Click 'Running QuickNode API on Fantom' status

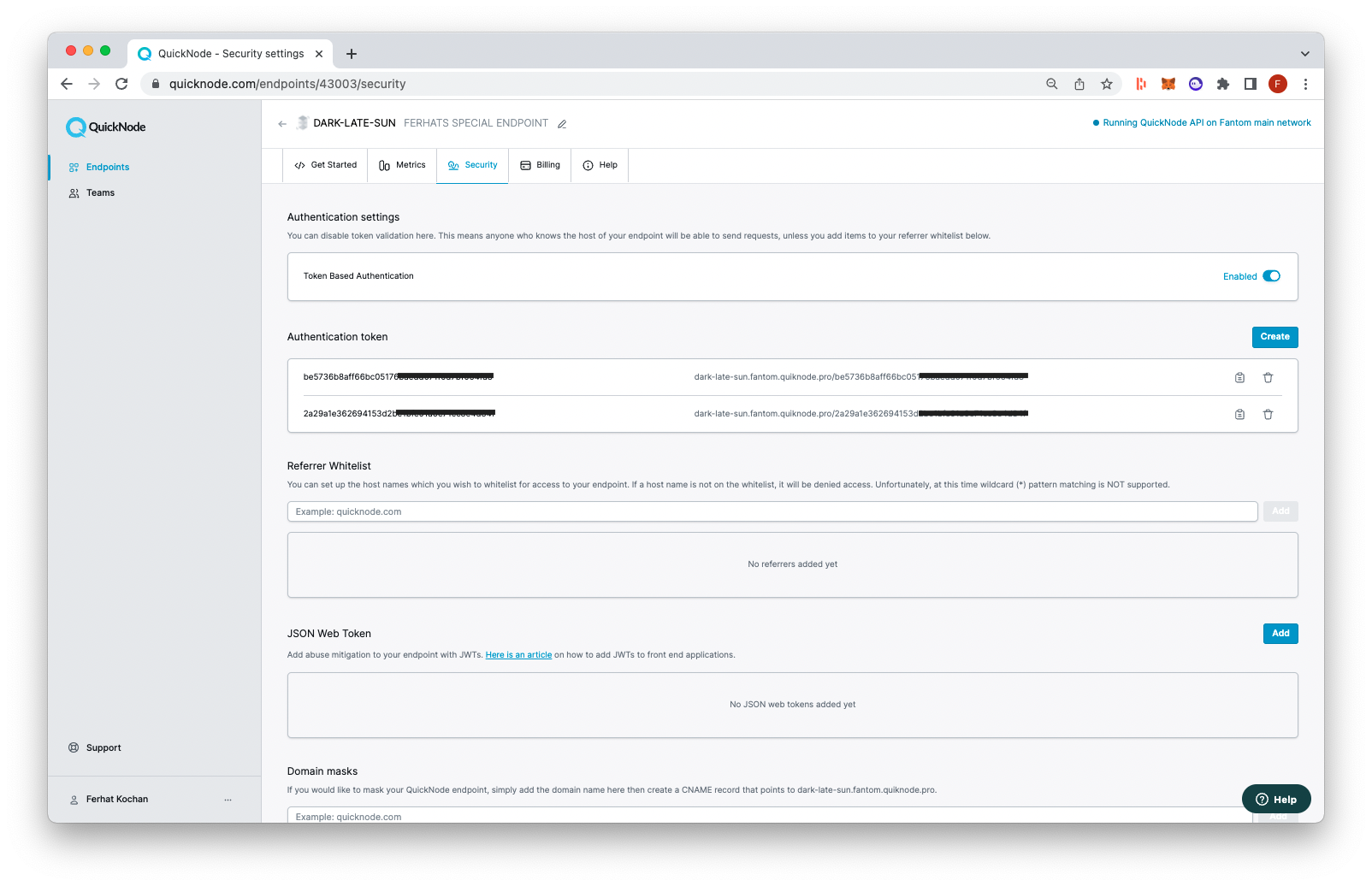1202,123
